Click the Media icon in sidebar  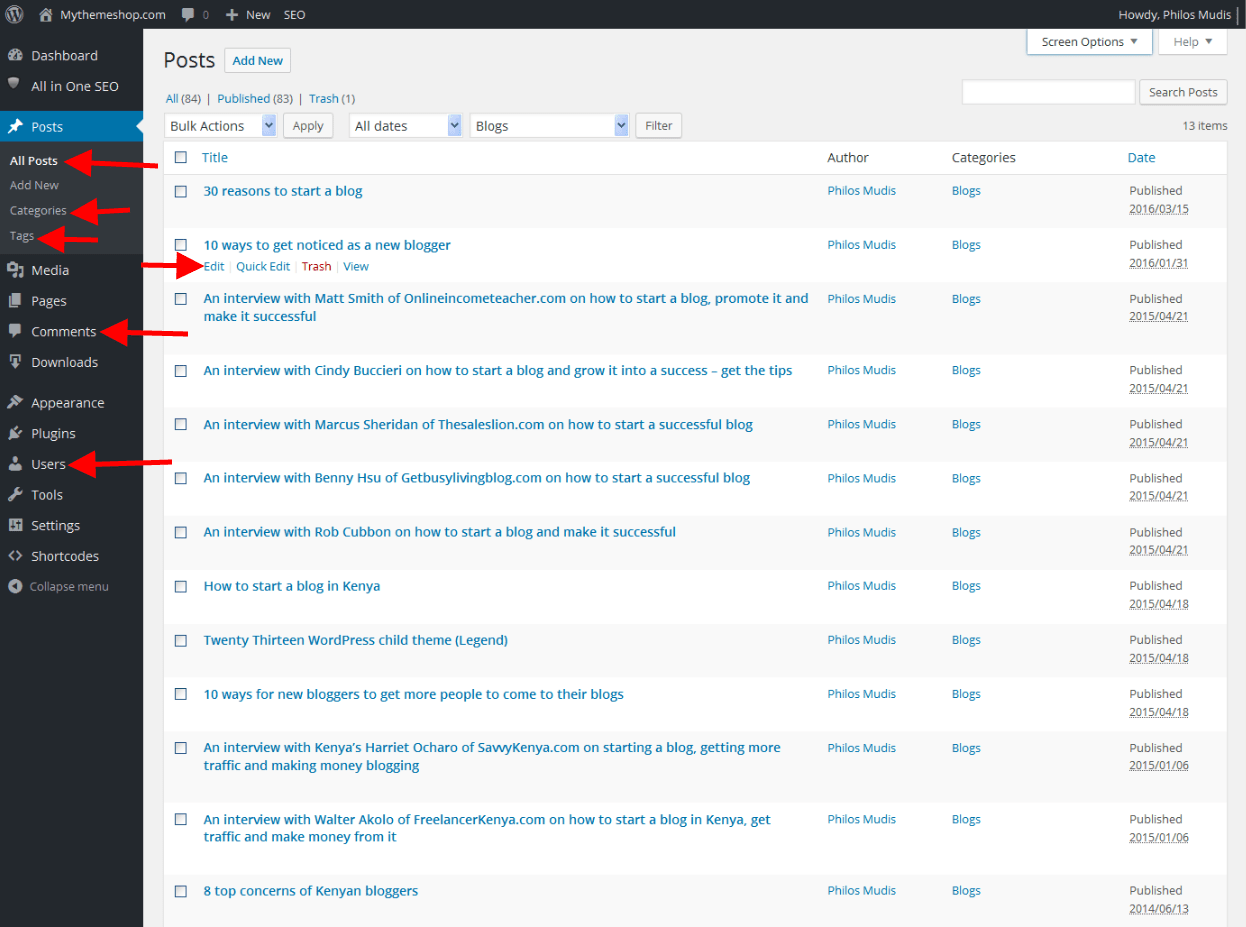pyautogui.click(x=15, y=270)
